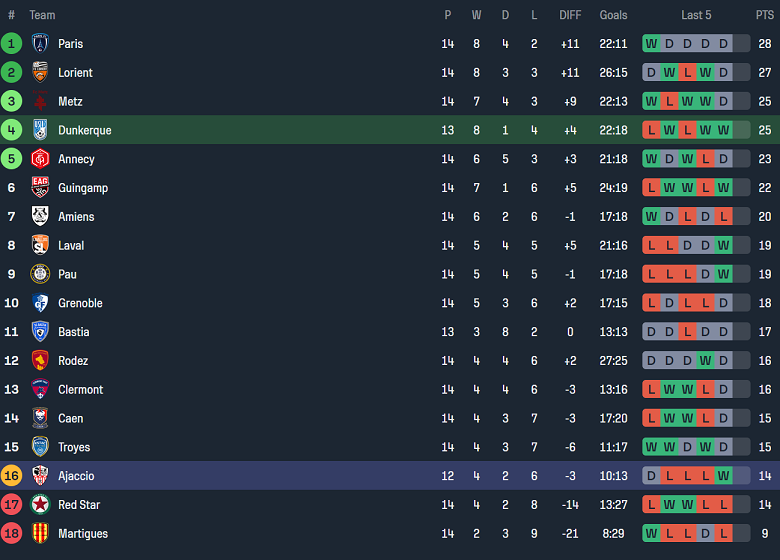Image resolution: width=780 pixels, height=560 pixels.
Task: Click the Guingamp EAG crest icon
Action: point(40,188)
